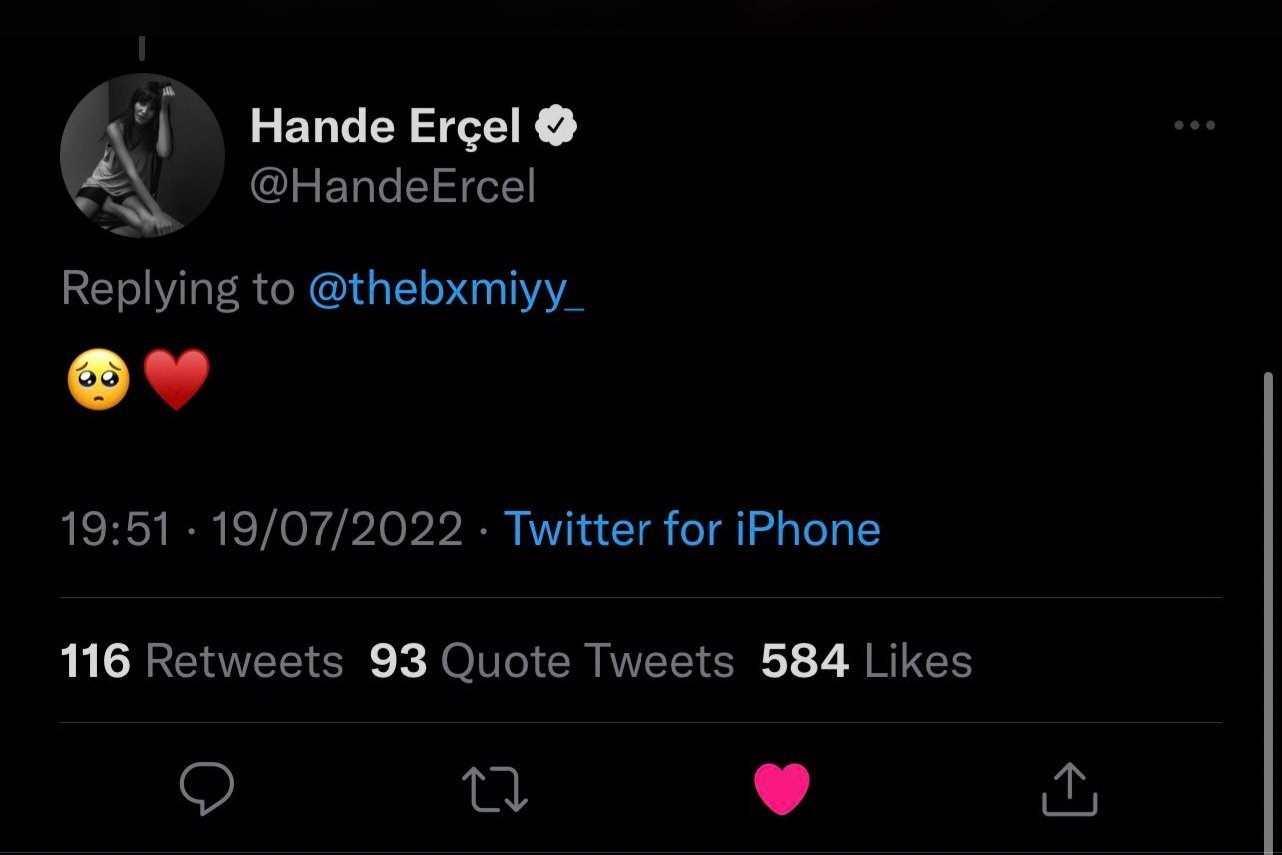Open the @HandeErcel handle
Screen dimensions: 1282x855
click(x=392, y=187)
